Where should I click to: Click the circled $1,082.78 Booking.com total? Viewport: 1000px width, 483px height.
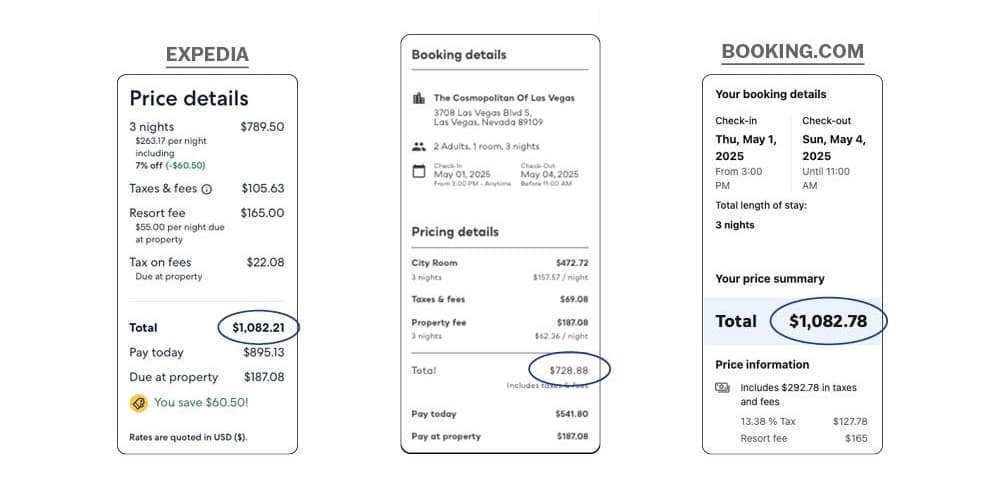tap(828, 322)
